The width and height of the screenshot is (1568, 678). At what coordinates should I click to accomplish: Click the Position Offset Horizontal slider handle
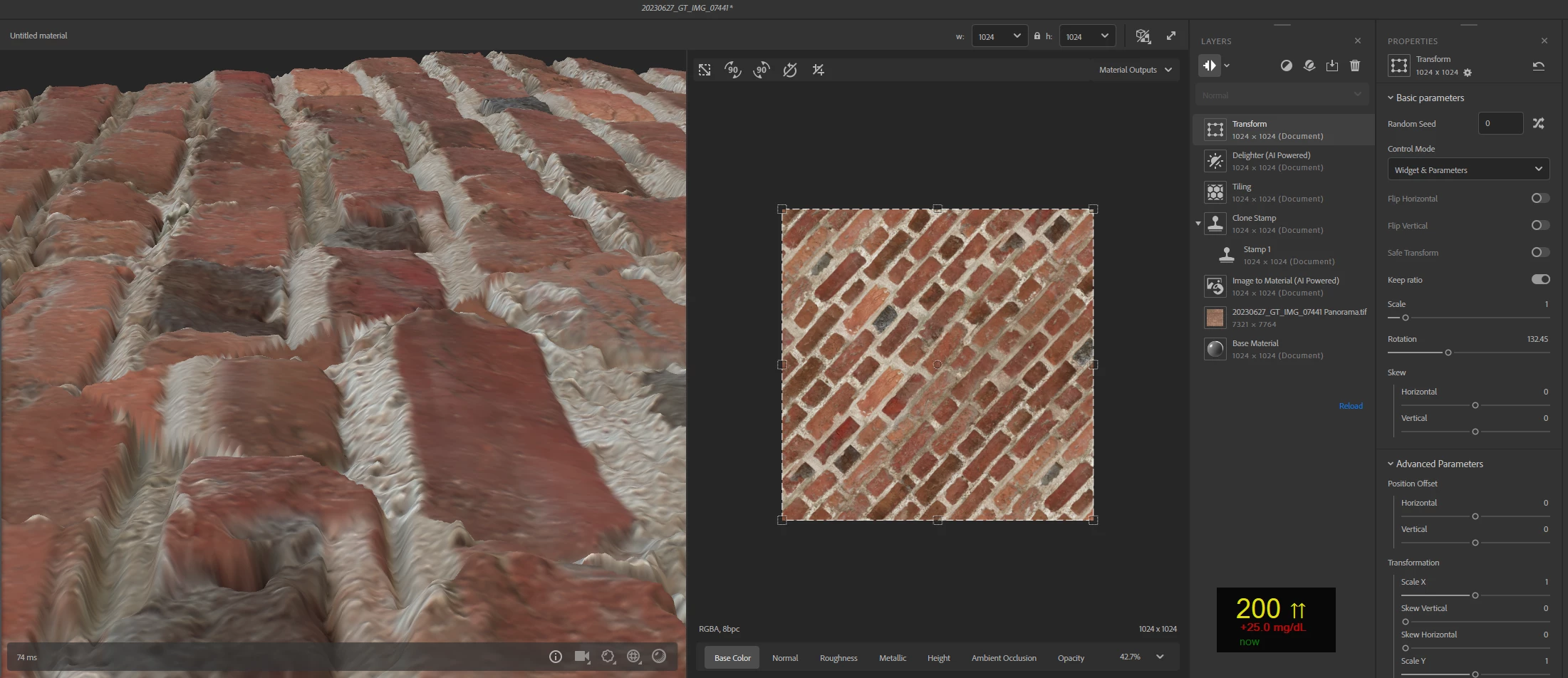[1475, 516]
